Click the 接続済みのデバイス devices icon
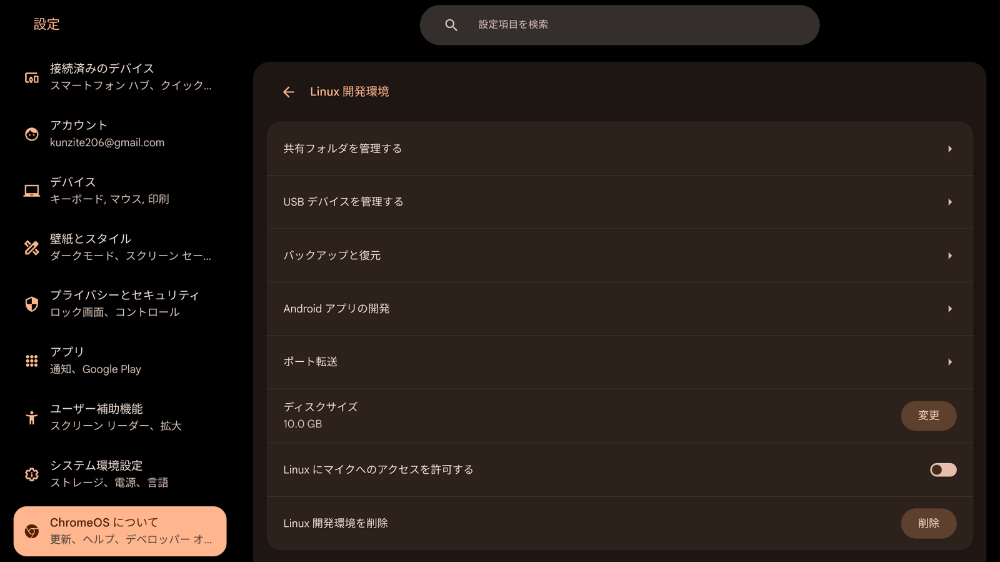The height and width of the screenshot is (562, 1000). [x=31, y=78]
